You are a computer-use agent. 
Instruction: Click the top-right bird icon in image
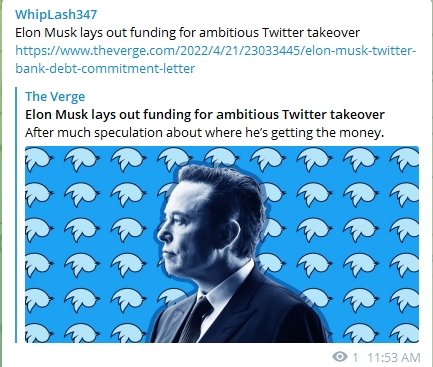pos(405,159)
